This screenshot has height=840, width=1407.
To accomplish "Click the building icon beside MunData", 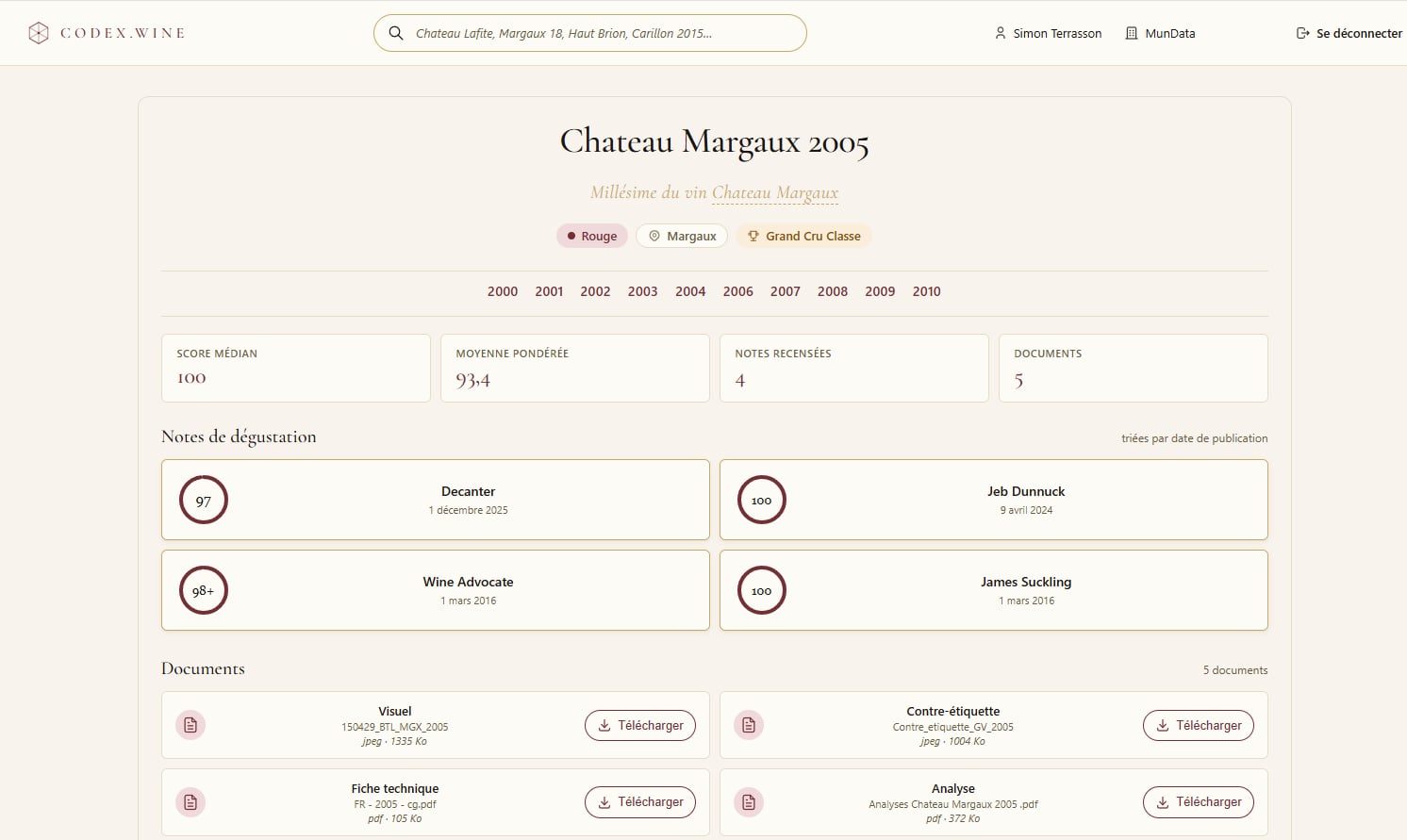I will coord(1132,33).
